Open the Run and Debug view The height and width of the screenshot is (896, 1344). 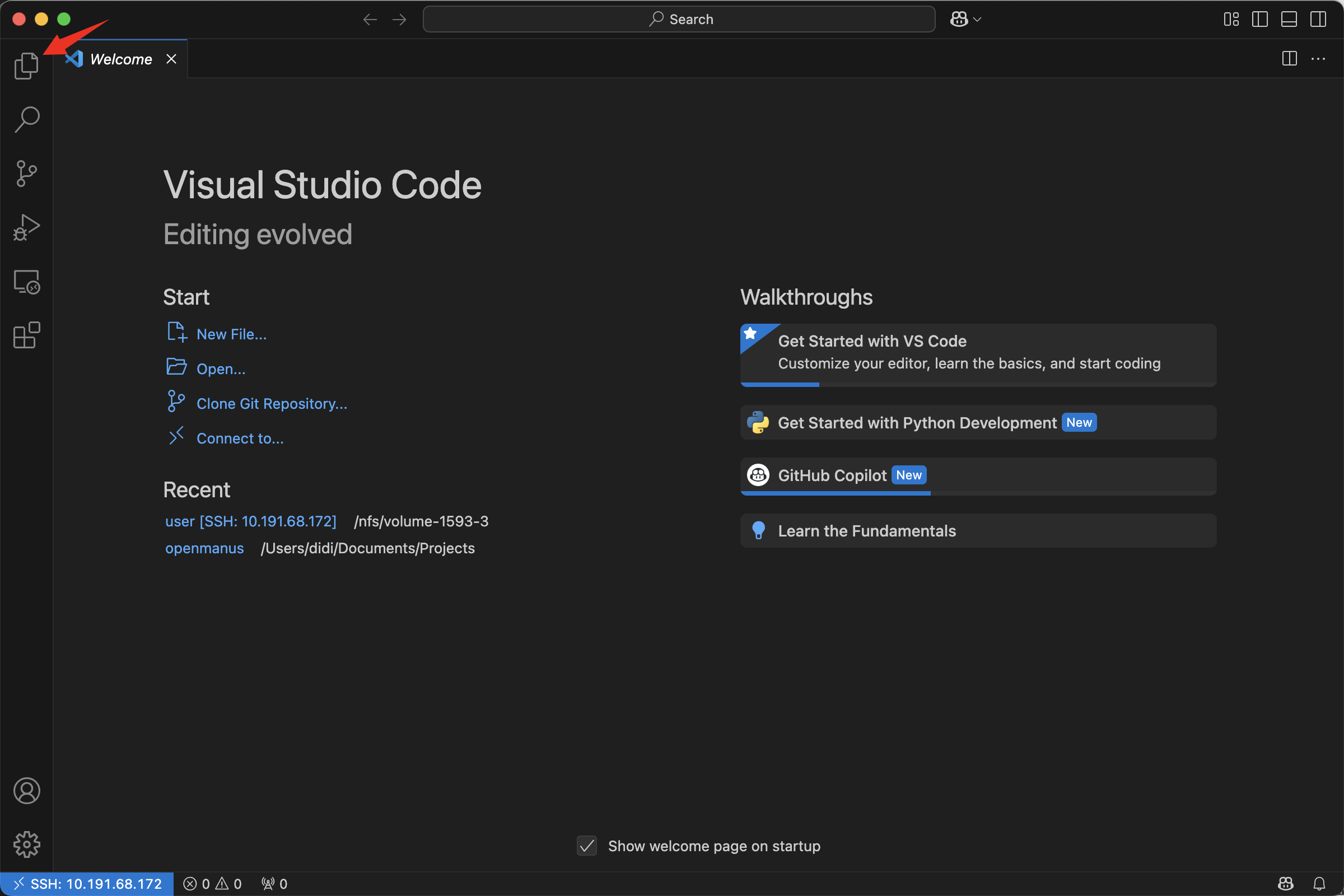(26, 227)
